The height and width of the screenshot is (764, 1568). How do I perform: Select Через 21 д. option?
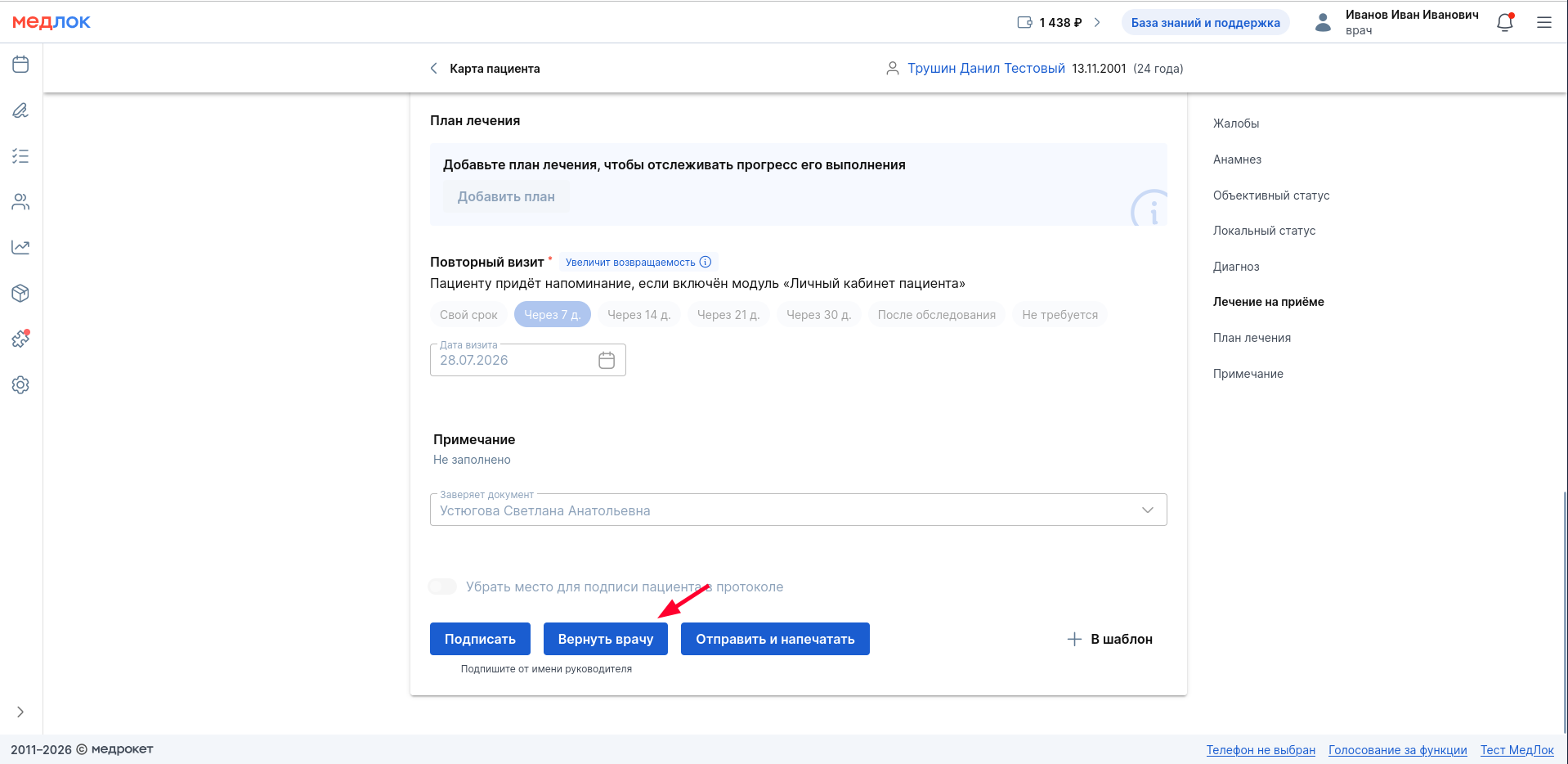pyautogui.click(x=728, y=315)
